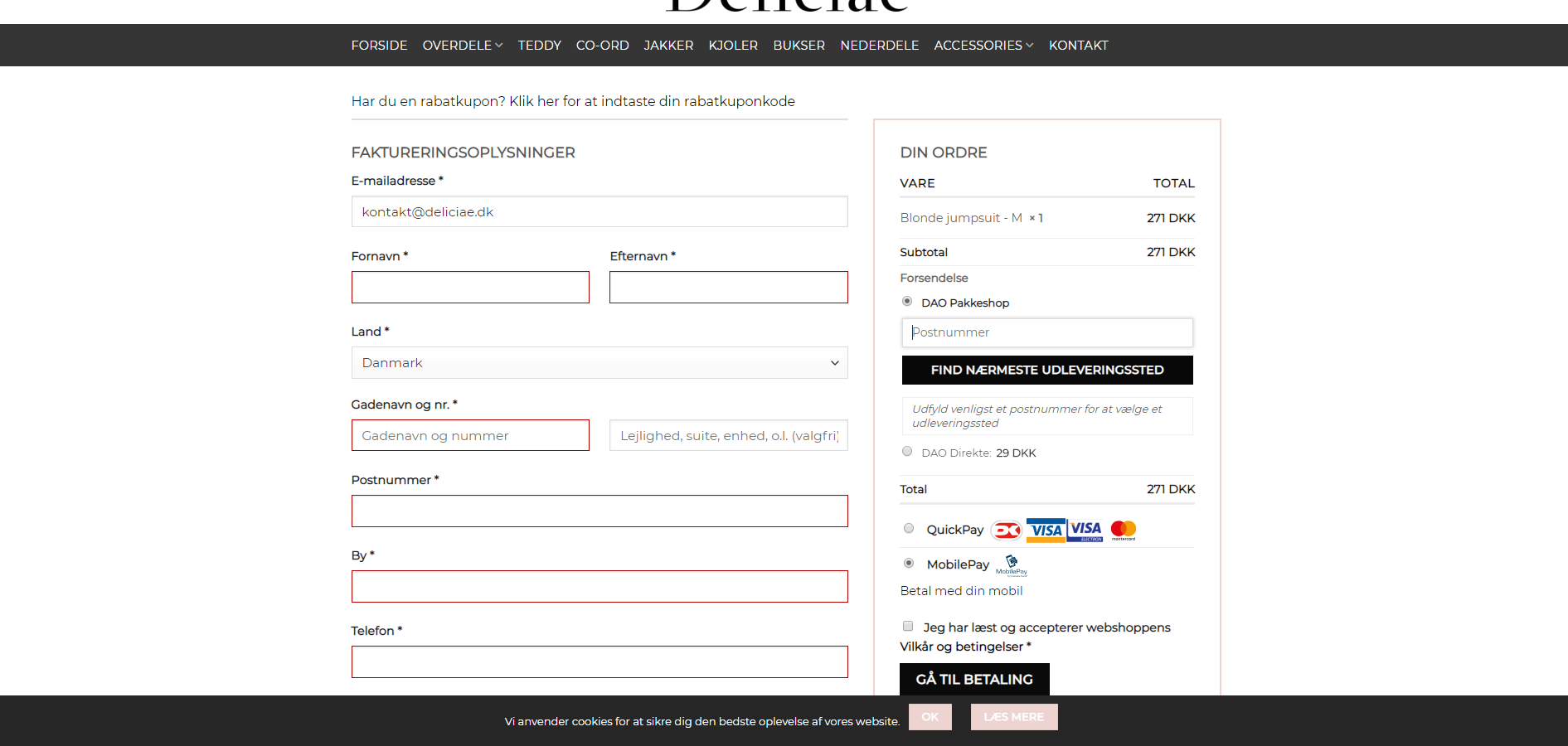Screen dimensions: 1568x746
Task: Click the Mastercard logo icon
Action: (1124, 530)
